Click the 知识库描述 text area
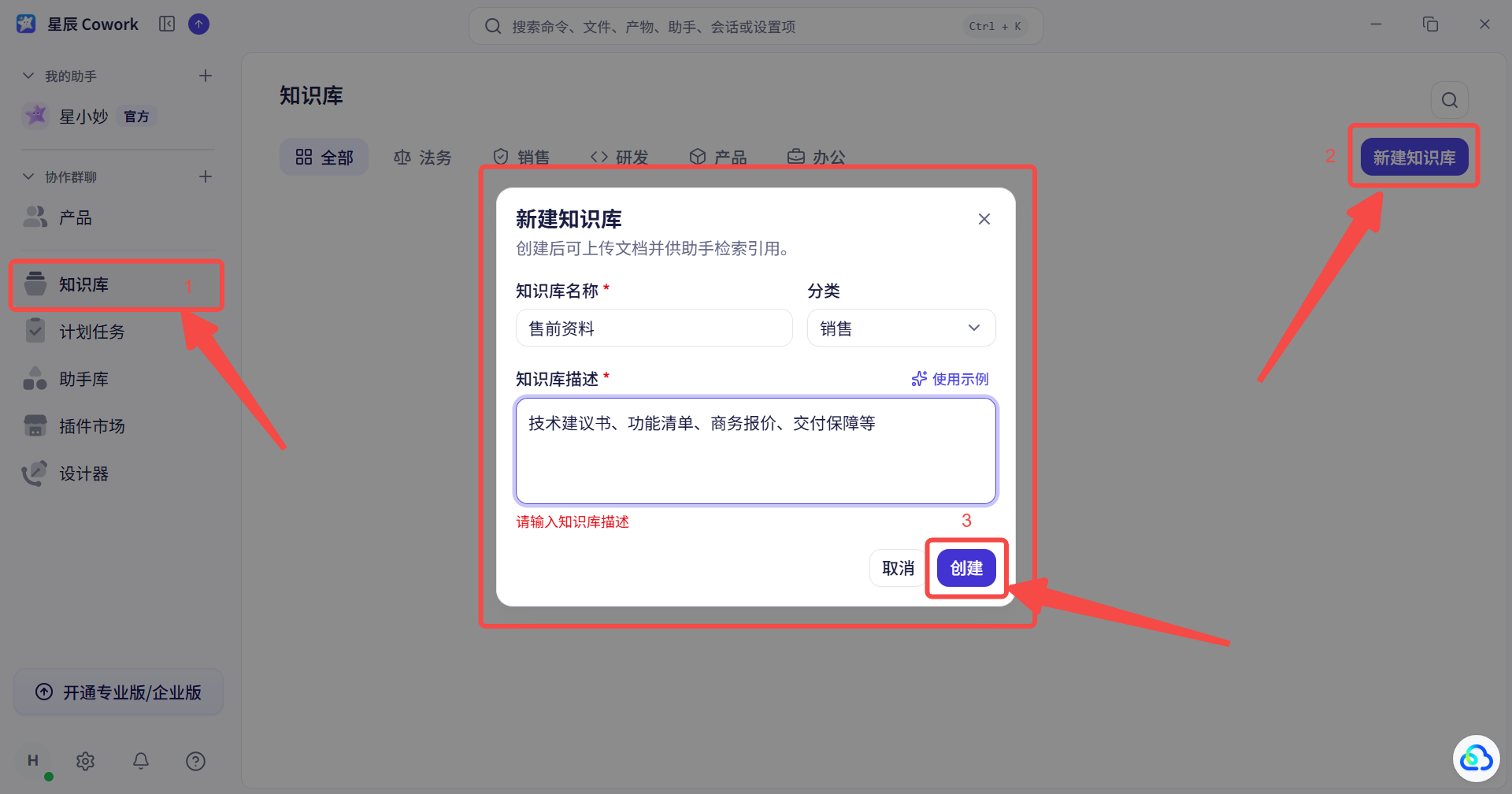The image size is (1512, 794). click(756, 451)
